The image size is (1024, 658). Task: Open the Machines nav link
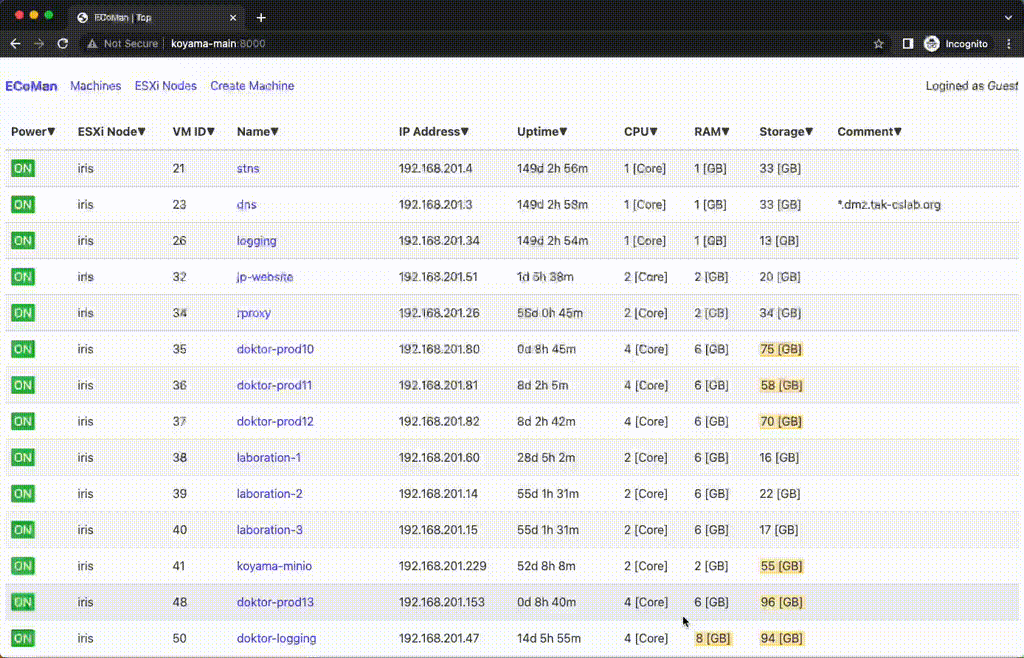95,86
